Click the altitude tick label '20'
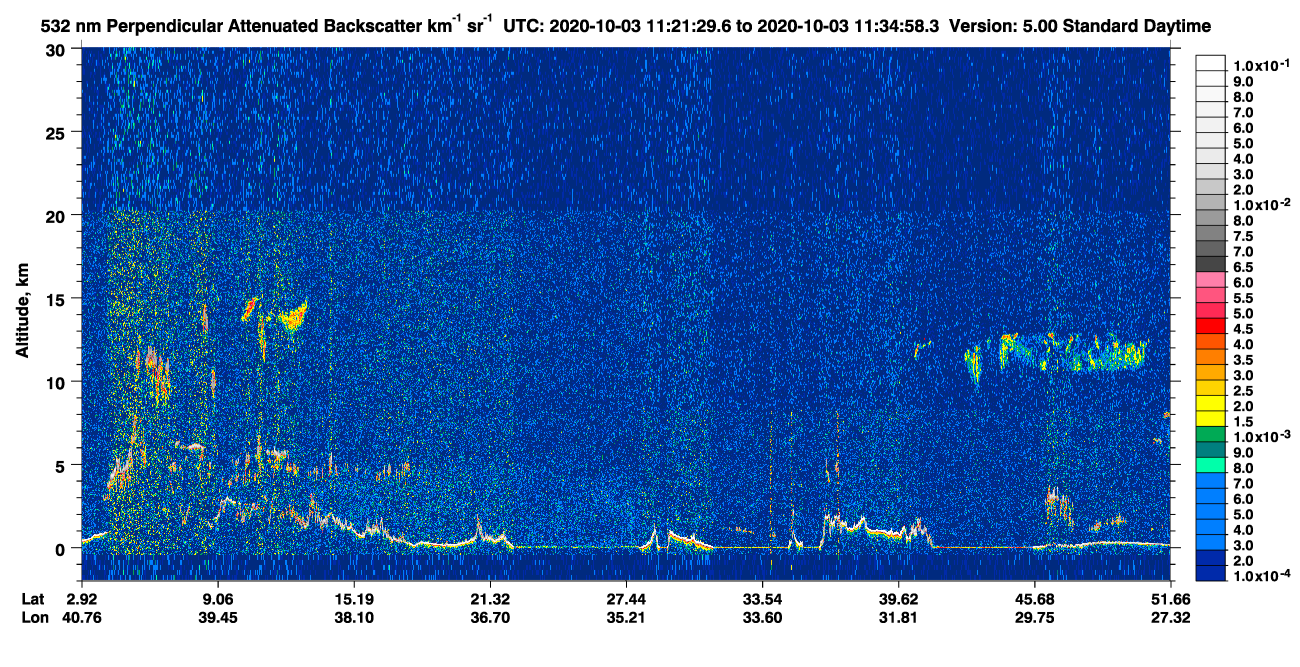Viewport: 1300px width, 667px height. pos(58,216)
